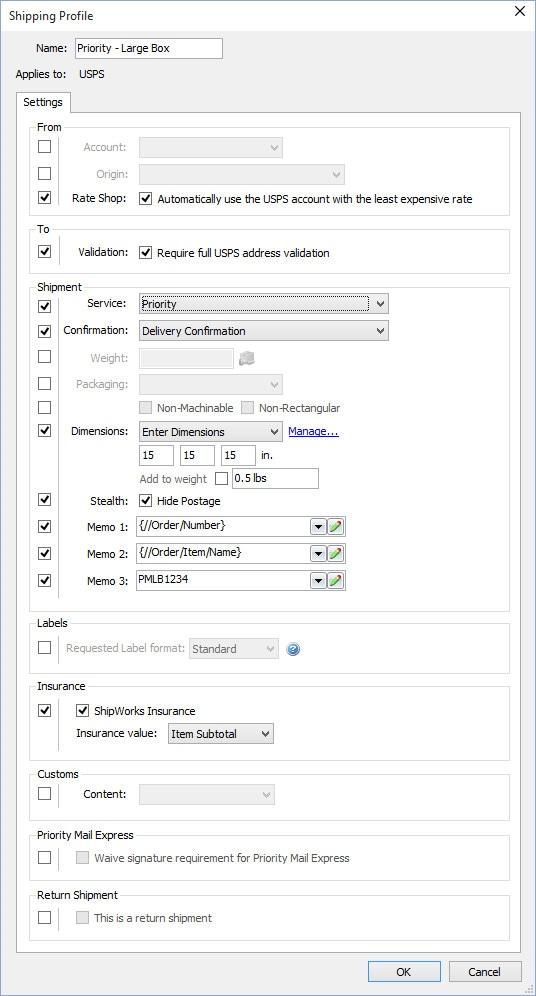
Task: Click the Memo 3 edit pencil icon
Action: point(336,581)
